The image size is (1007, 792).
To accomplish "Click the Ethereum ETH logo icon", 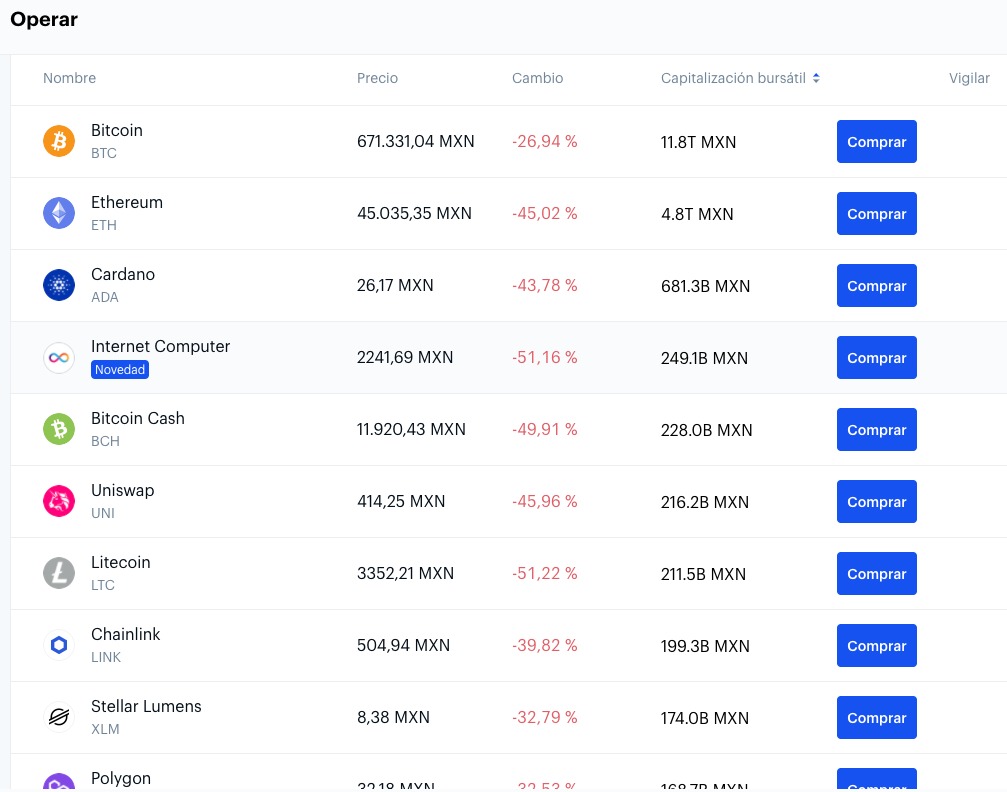I will click(59, 213).
